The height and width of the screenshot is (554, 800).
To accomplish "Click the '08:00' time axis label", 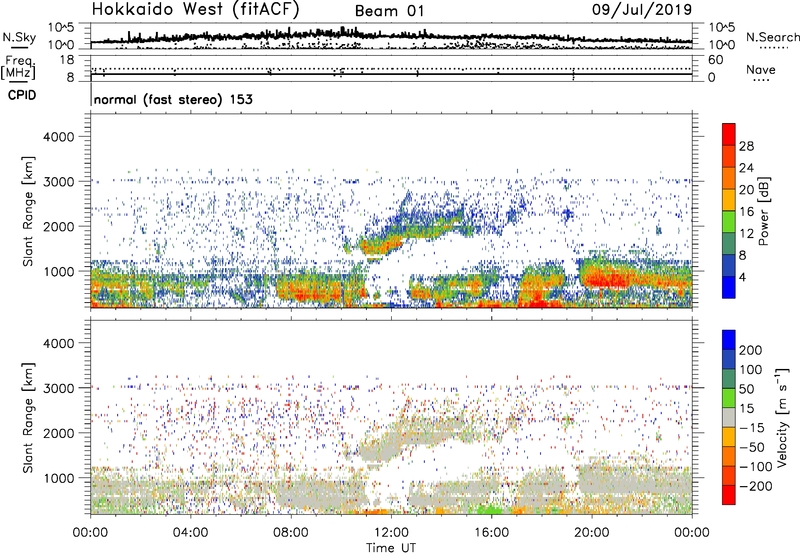I will pyautogui.click(x=291, y=533).
